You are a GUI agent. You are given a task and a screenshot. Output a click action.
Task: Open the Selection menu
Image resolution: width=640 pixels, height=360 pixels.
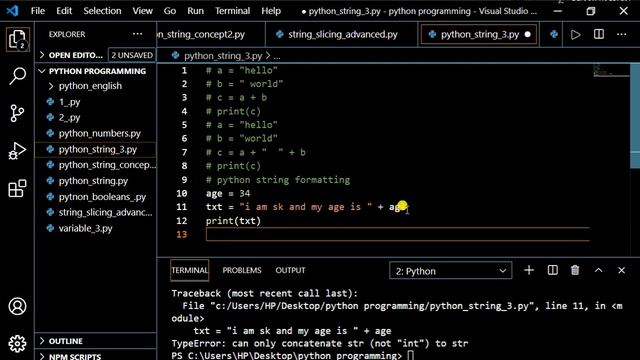coord(102,11)
